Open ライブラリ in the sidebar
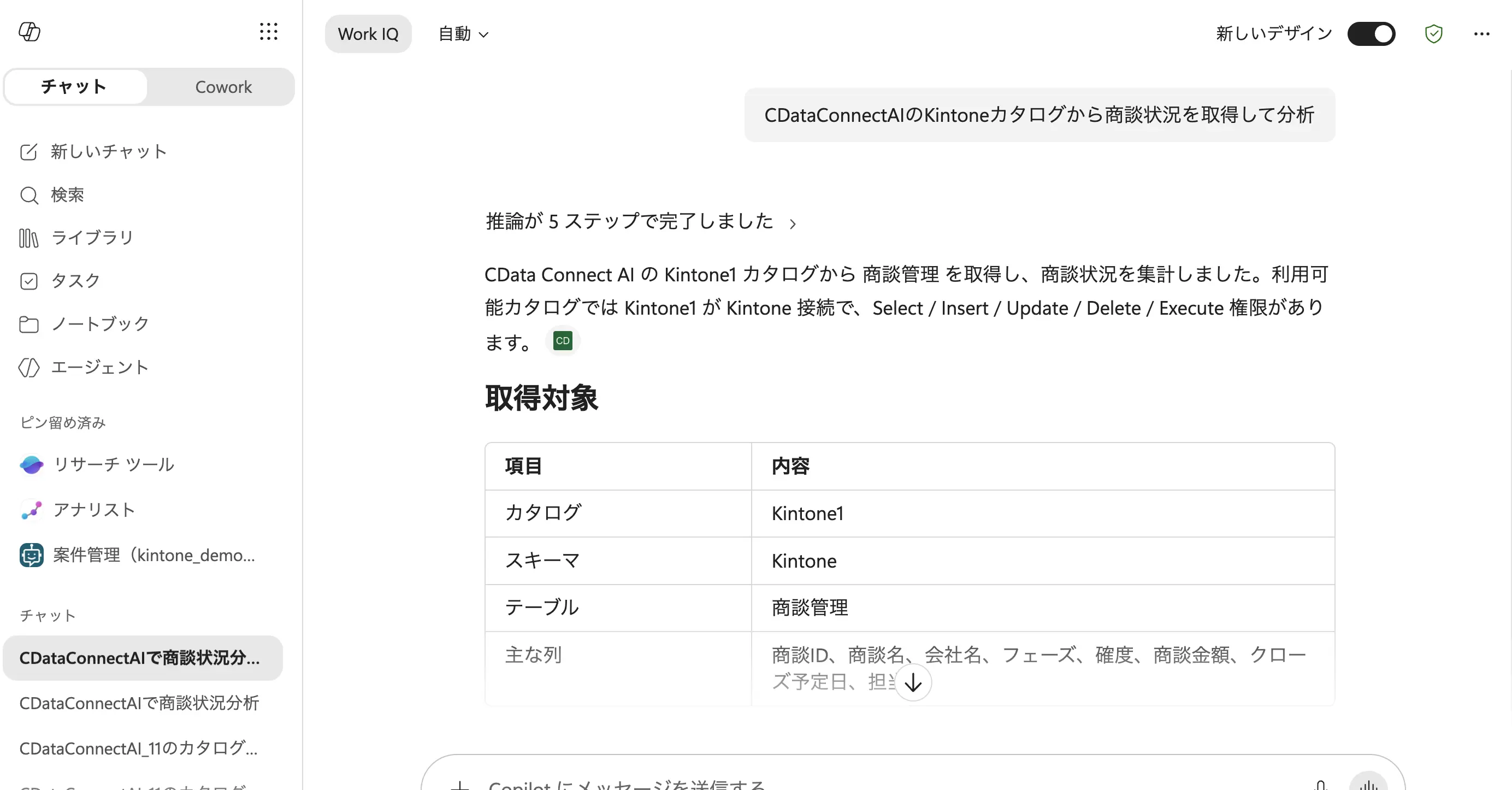 point(93,238)
